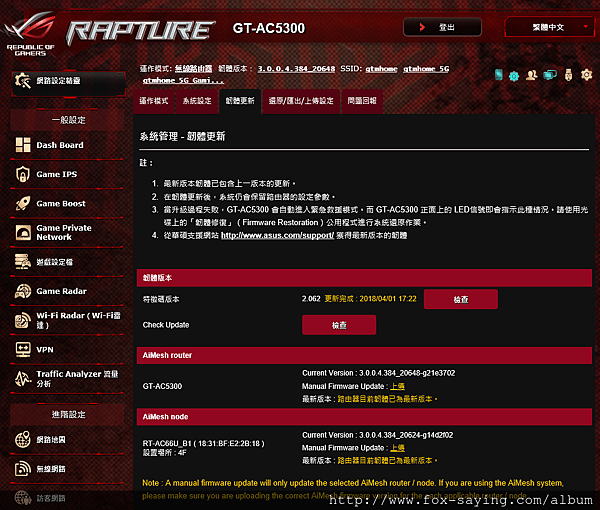Screen dimensions: 600x510
Task: Switch to the 系統設定 tab
Action: (x=197, y=101)
